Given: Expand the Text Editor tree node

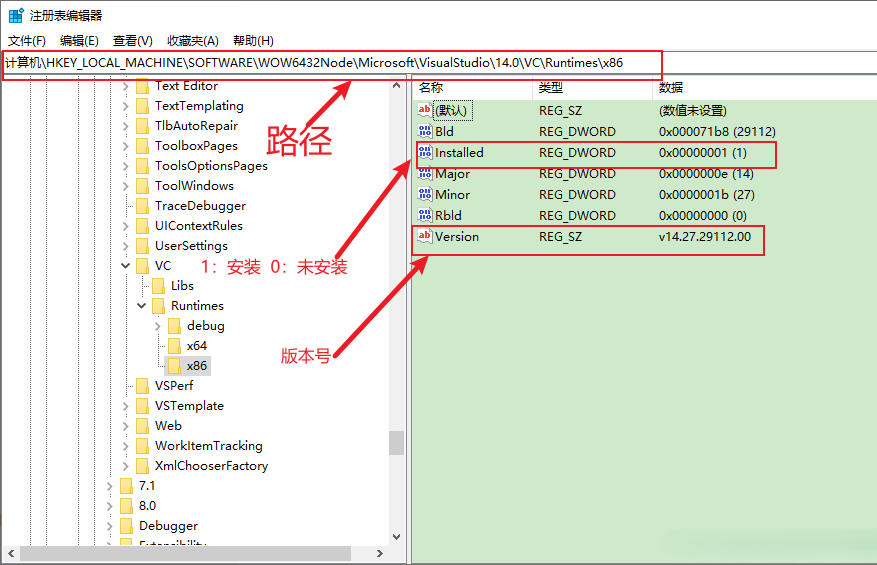Looking at the screenshot, I should click(126, 86).
